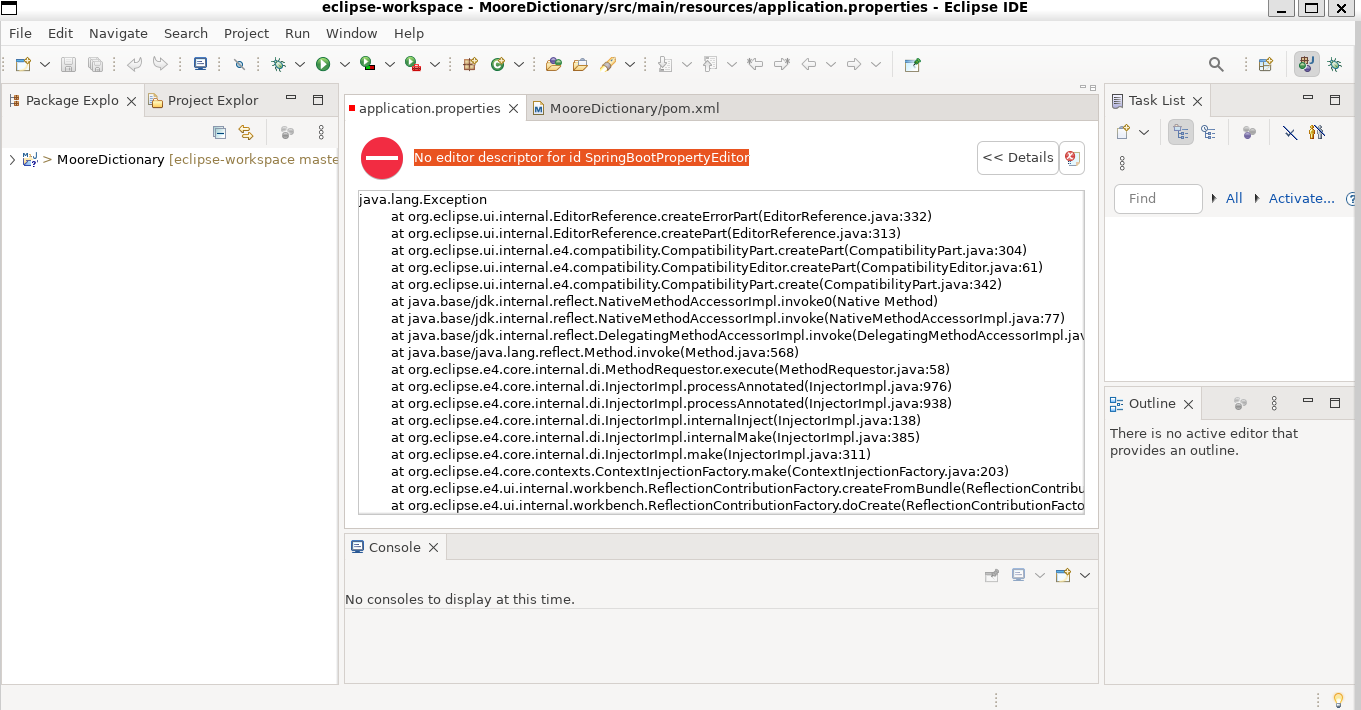Click the All link in Task List
Image resolution: width=1361 pixels, height=710 pixels.
(1234, 198)
